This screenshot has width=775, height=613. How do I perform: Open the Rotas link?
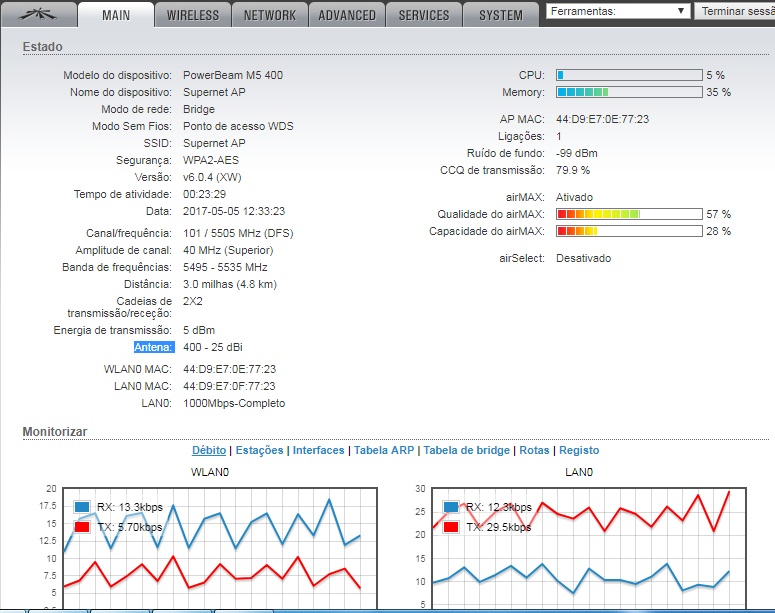[534, 450]
